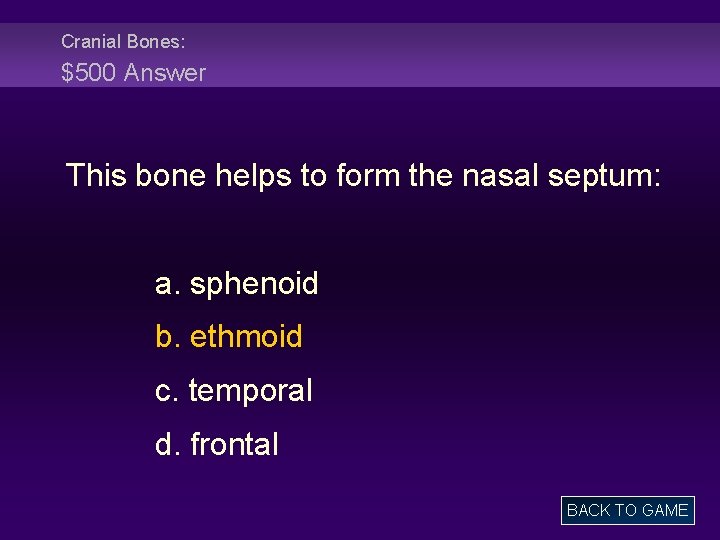Click the $500 amount in the header
The width and height of the screenshot is (720, 540).
[88, 73]
